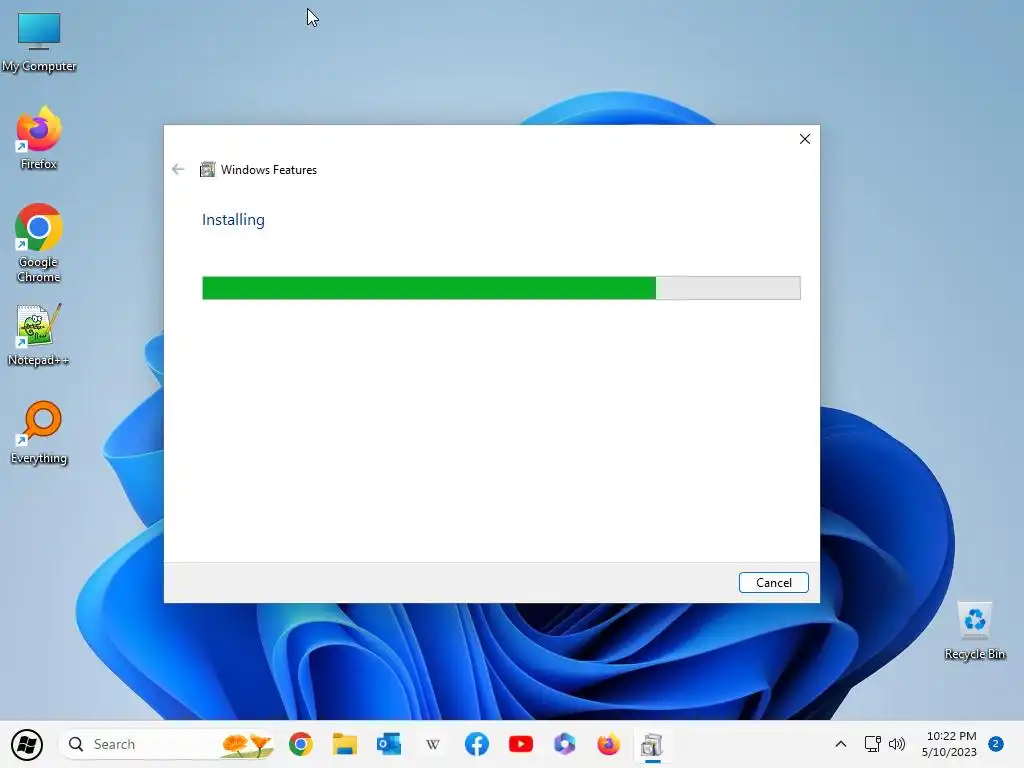The height and width of the screenshot is (768, 1024).
Task: Show hidden tray icons chevron
Action: tap(840, 744)
